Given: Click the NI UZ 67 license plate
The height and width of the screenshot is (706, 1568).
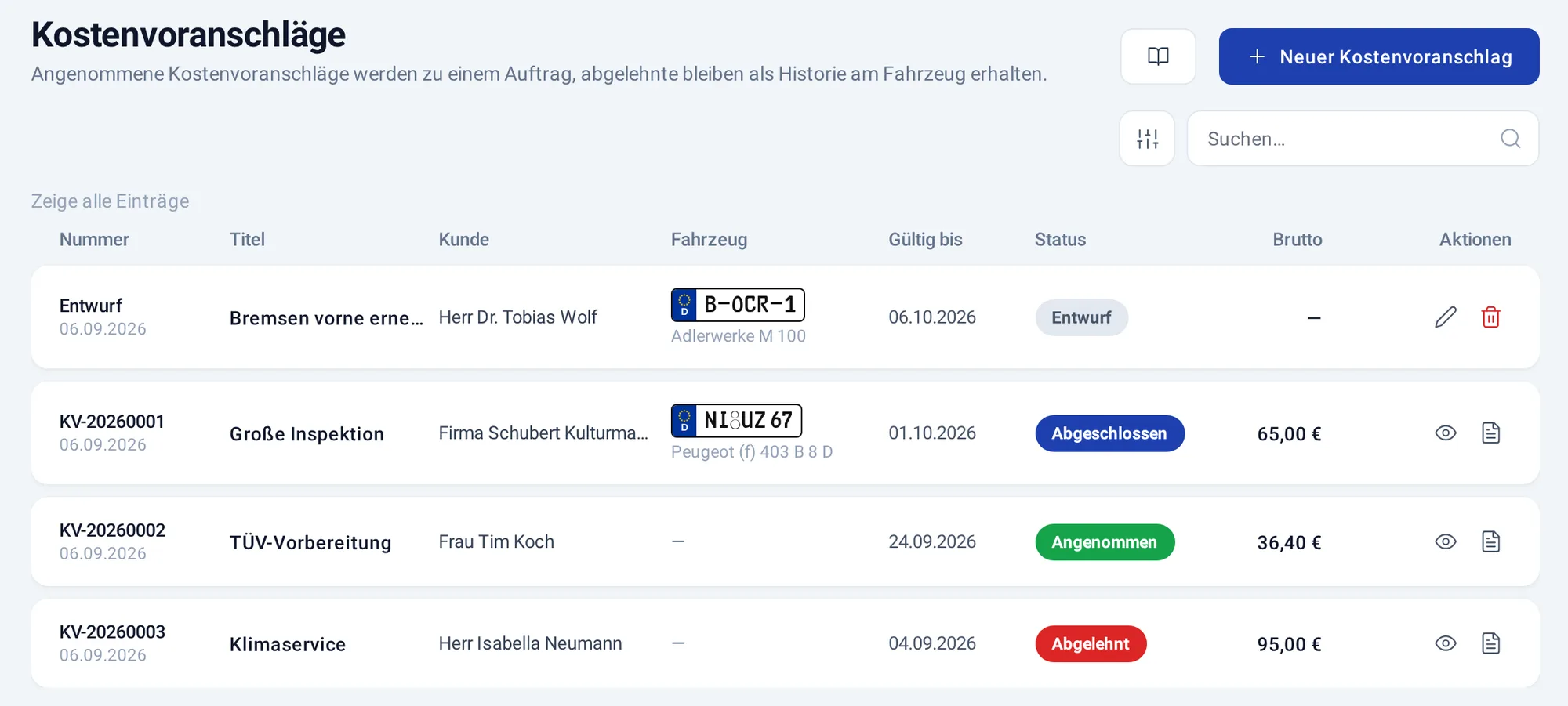Looking at the screenshot, I should [736, 421].
